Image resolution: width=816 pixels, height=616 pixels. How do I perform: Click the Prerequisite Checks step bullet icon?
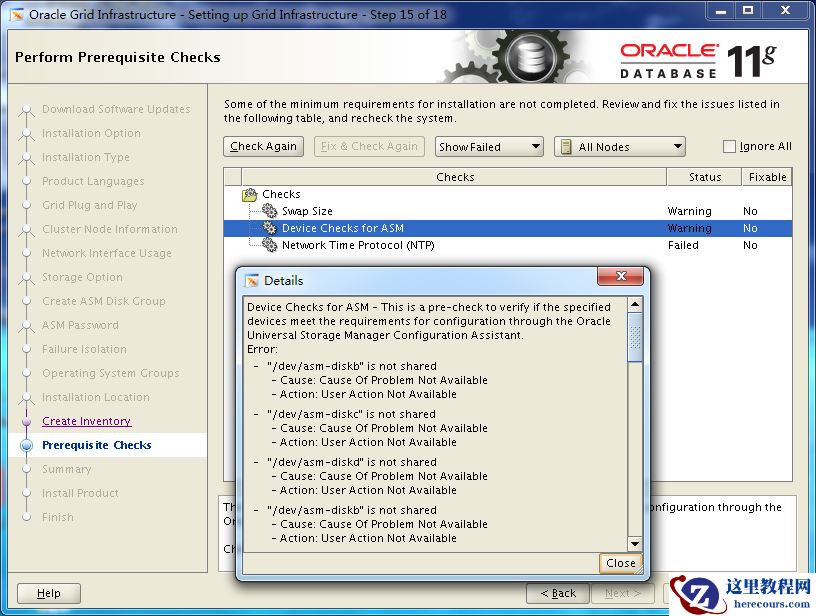pos(26,445)
